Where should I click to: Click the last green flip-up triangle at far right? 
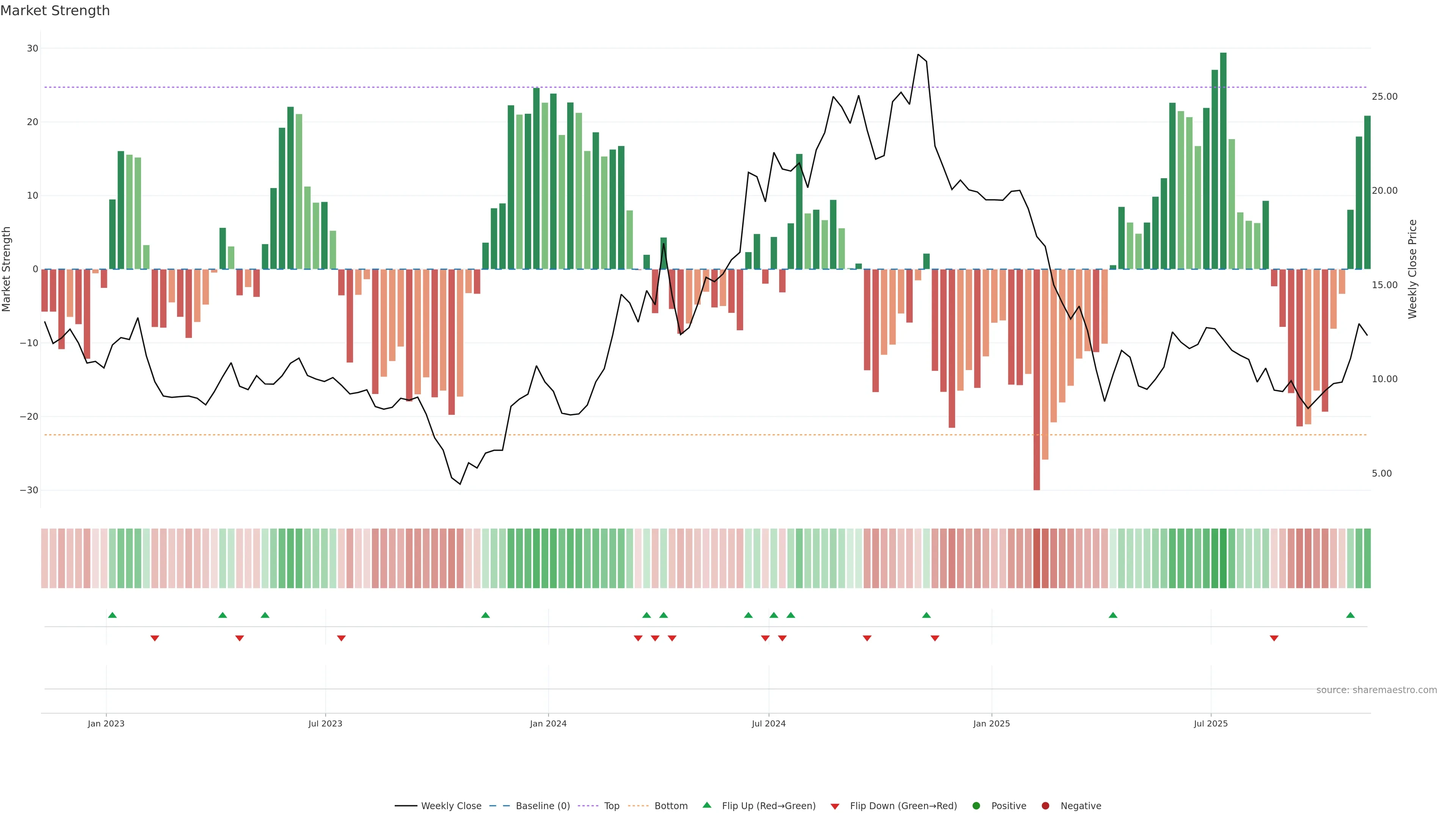1350,615
